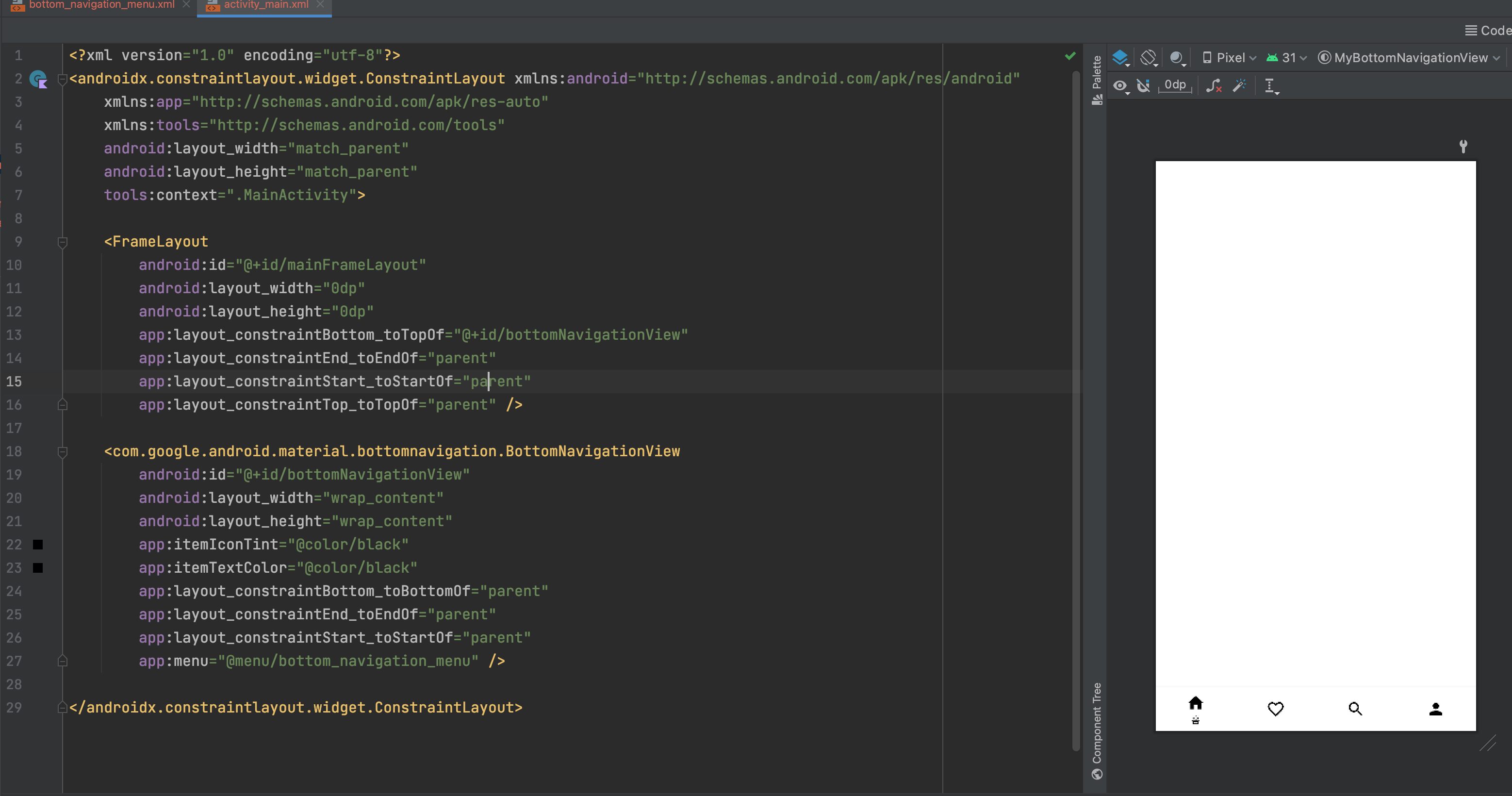The width and height of the screenshot is (1512, 796).
Task: Click the heart icon in preview navigation
Action: [1276, 709]
